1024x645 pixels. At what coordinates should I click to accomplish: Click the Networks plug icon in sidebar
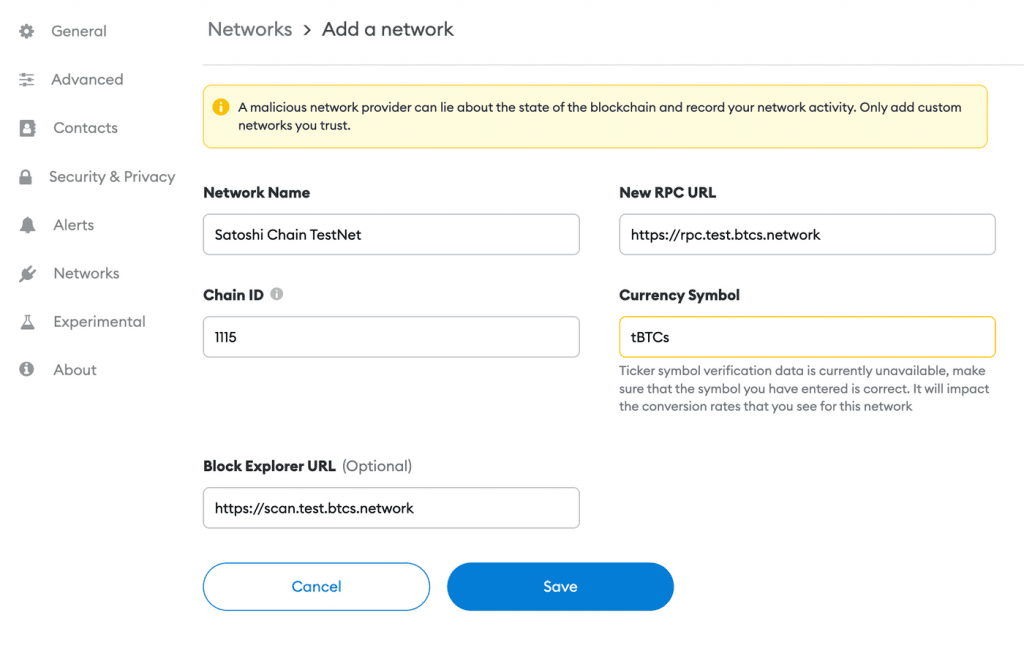click(x=25, y=273)
